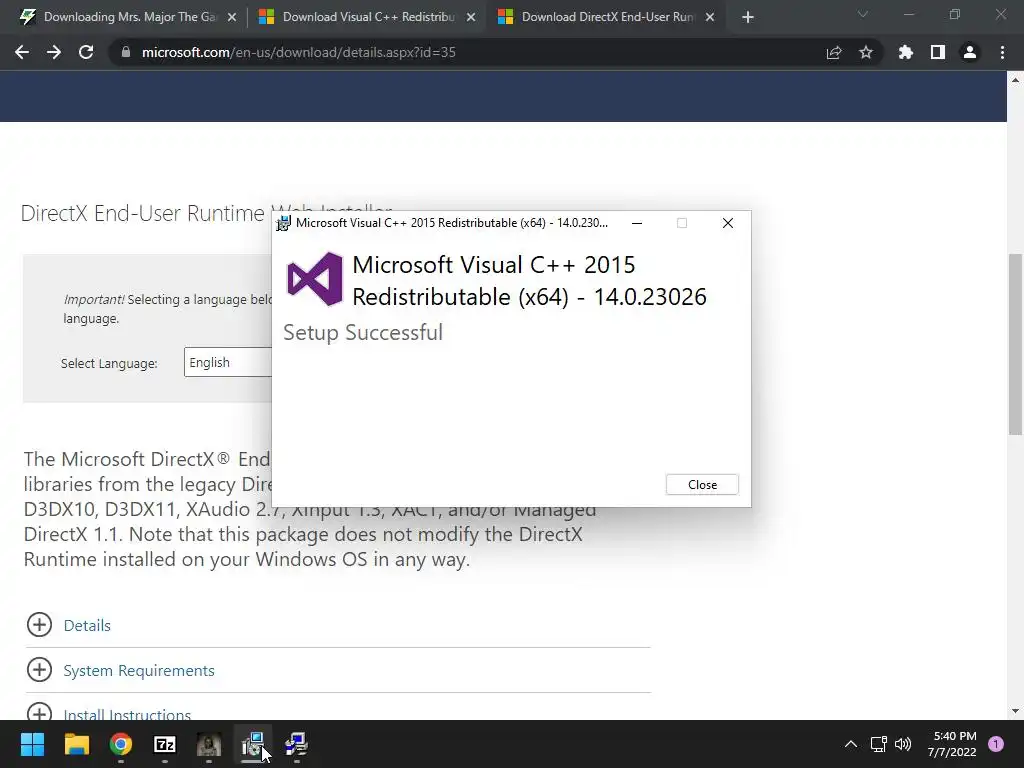Viewport: 1024px width, 768px height.
Task: Open 7-Zip from taskbar
Action: click(x=165, y=744)
